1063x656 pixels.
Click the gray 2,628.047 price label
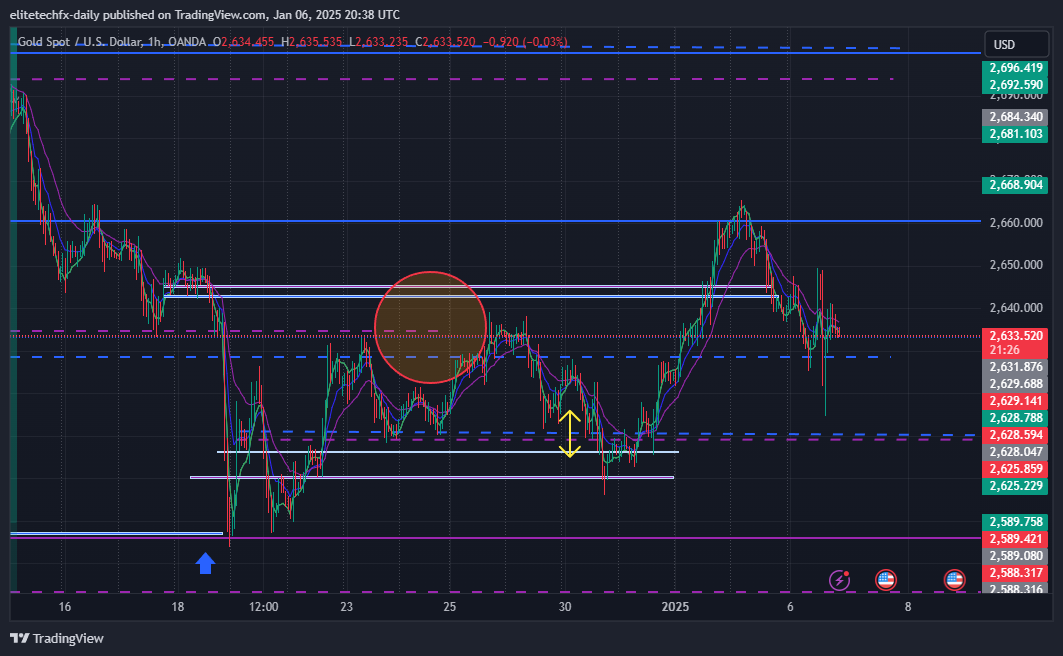1016,451
